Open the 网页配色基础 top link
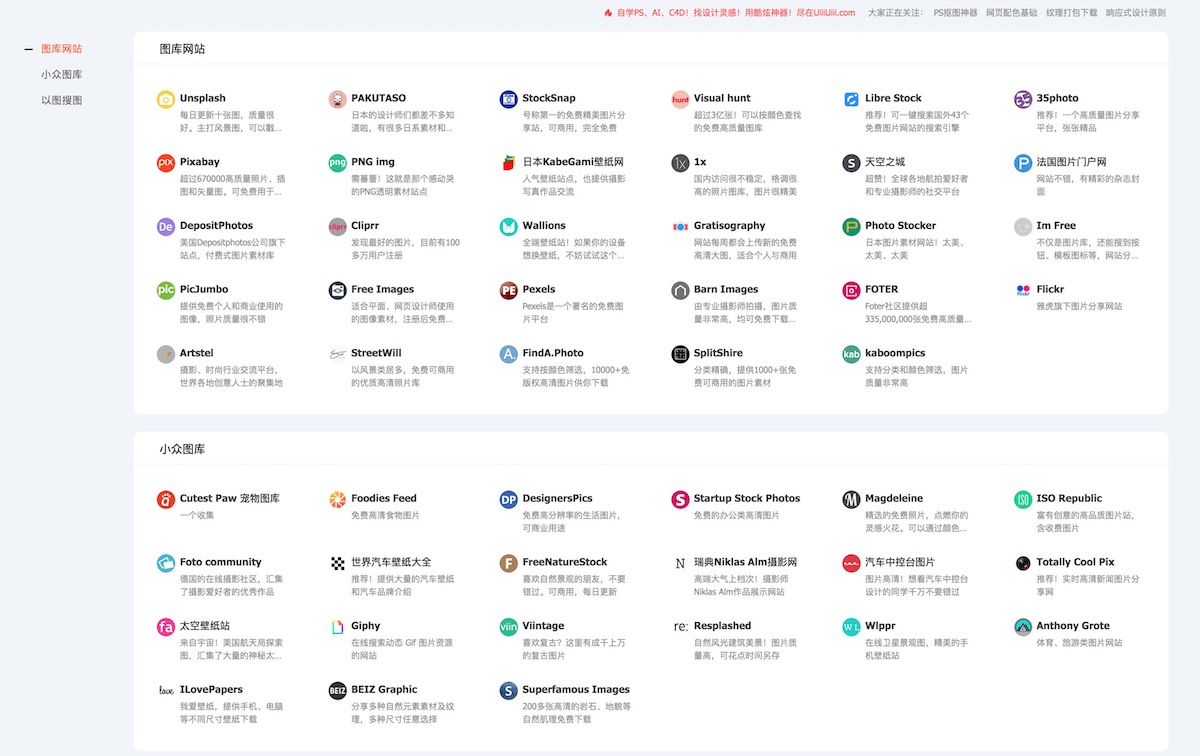This screenshot has width=1200, height=756. pos(1011,13)
